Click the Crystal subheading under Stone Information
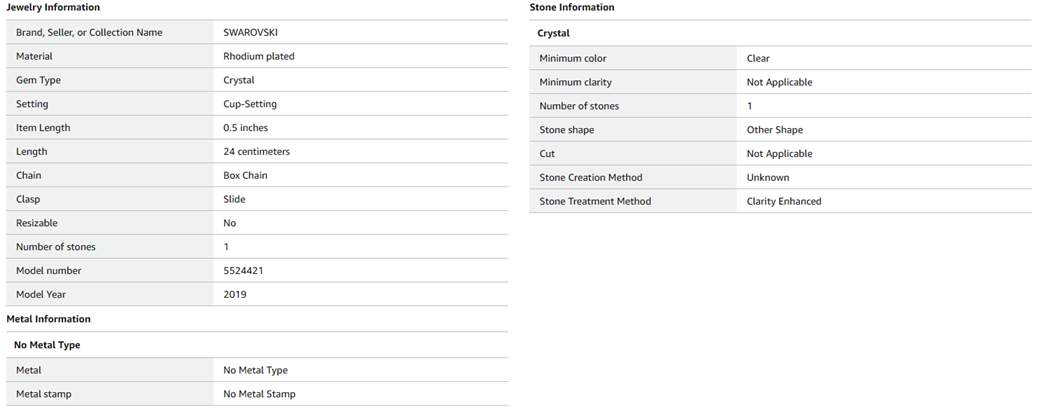 click(553, 34)
